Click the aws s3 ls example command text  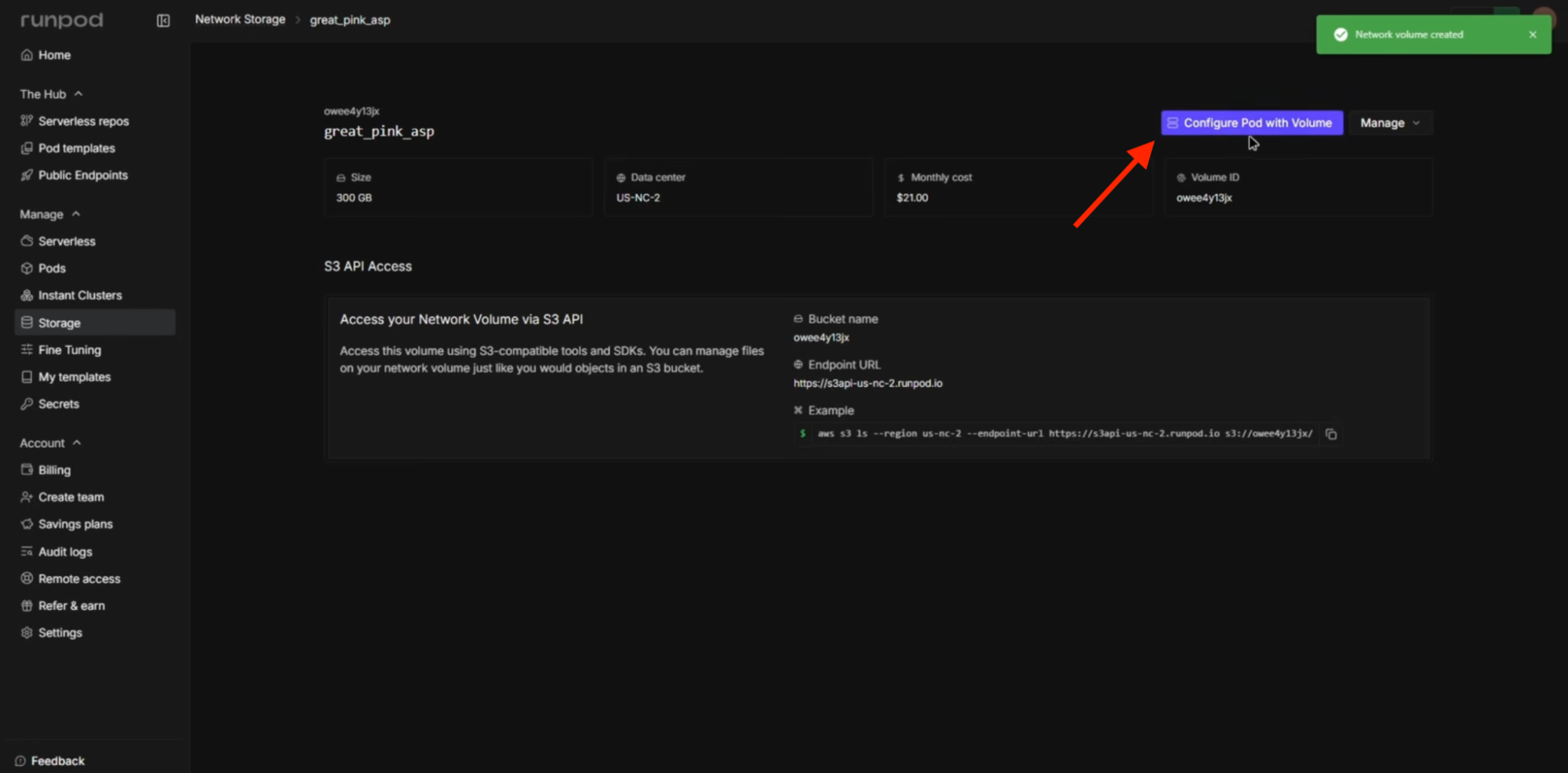click(1065, 433)
